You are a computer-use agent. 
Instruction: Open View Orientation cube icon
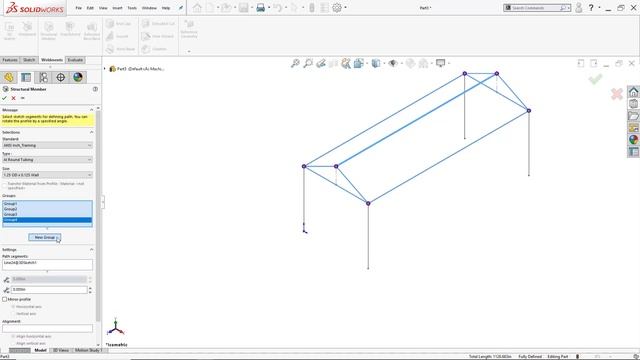click(359, 63)
